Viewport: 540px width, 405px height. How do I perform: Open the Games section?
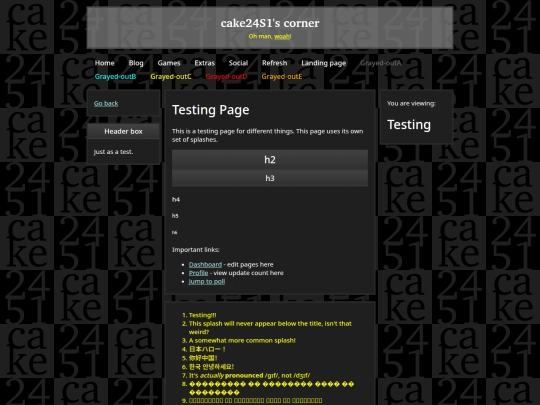tap(169, 63)
